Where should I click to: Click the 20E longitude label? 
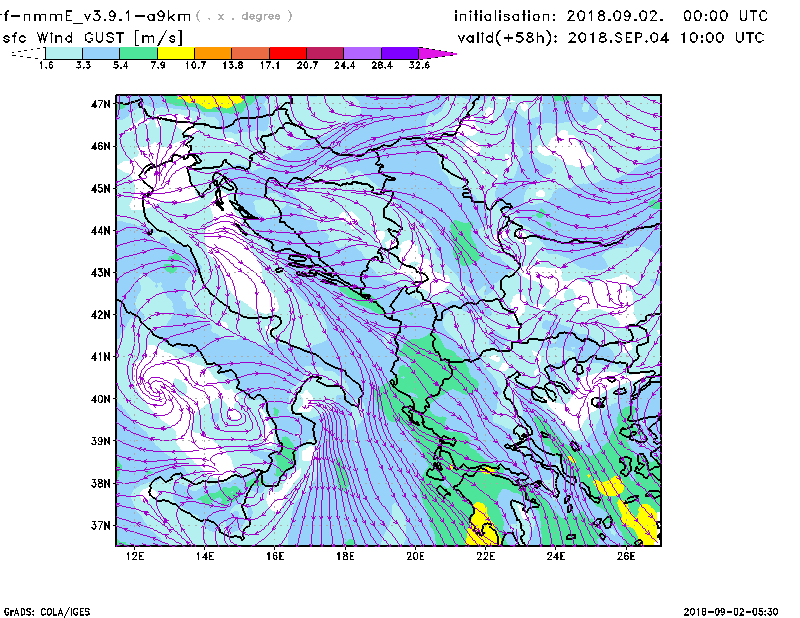click(415, 556)
